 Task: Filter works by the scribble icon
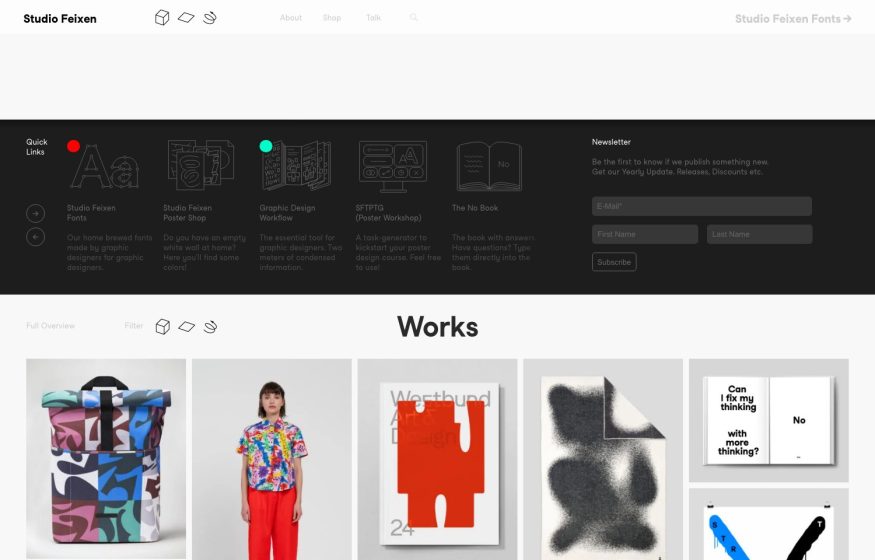pos(210,326)
